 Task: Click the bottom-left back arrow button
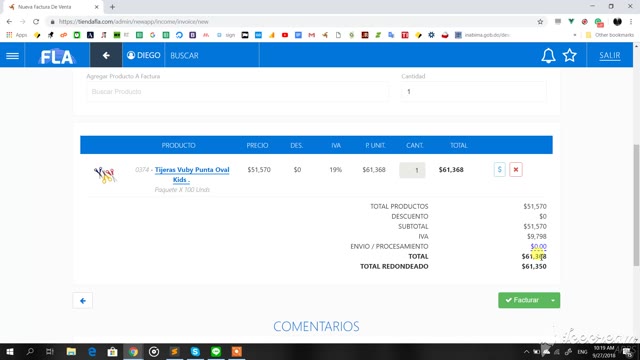tap(82, 301)
